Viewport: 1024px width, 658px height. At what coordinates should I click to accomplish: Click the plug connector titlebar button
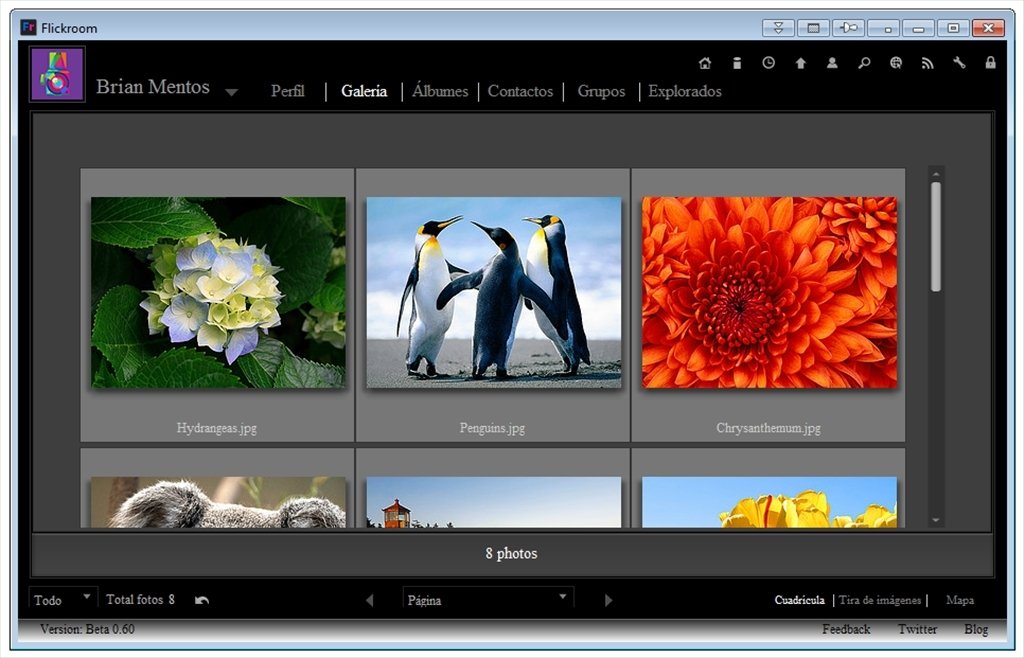849,28
